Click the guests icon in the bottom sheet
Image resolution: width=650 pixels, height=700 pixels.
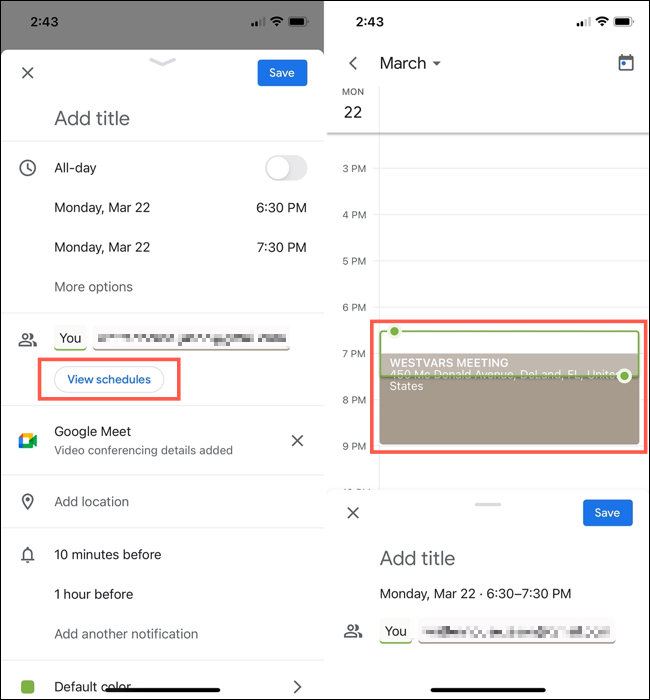click(353, 631)
